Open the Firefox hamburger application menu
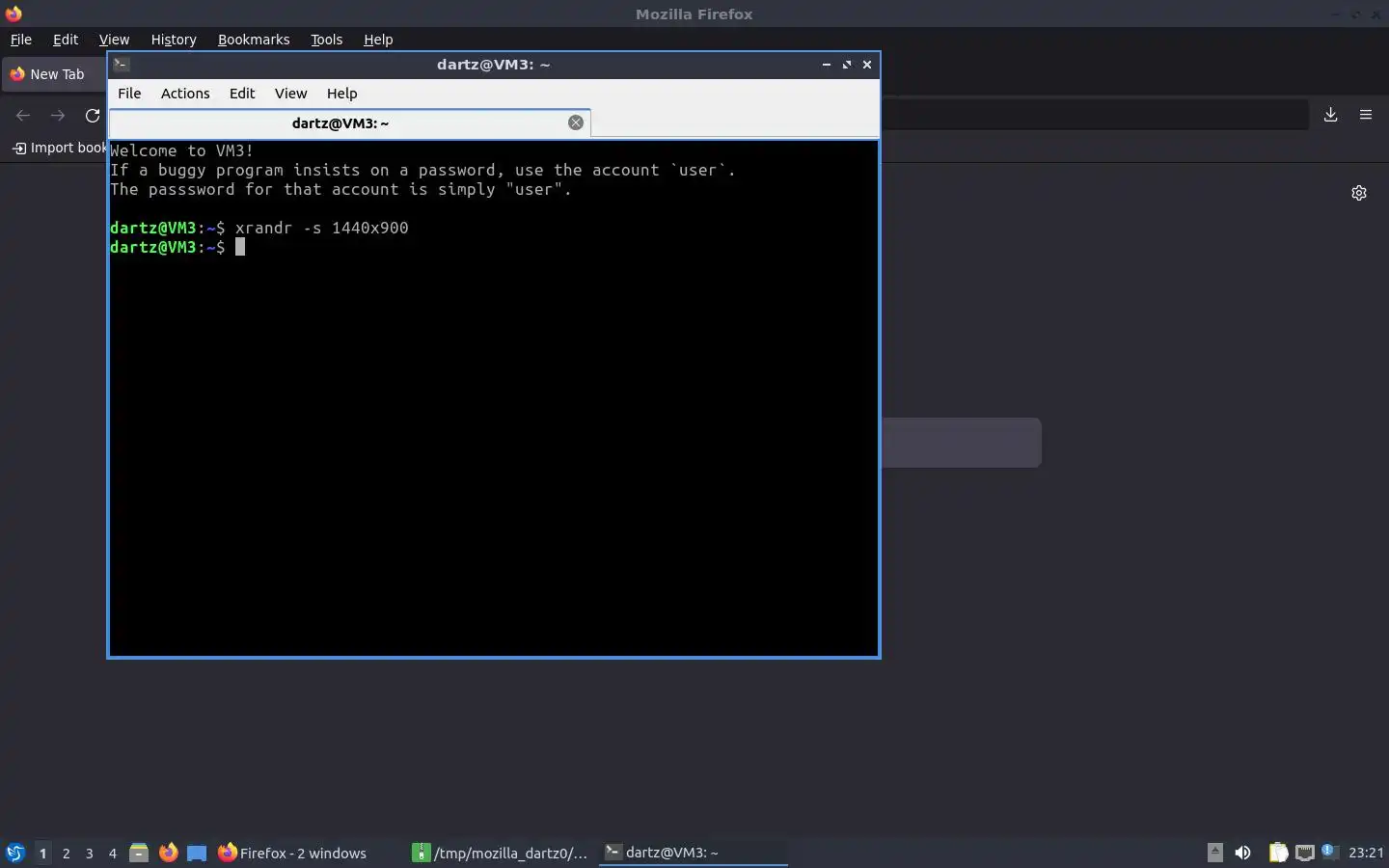1389x868 pixels. (1366, 115)
